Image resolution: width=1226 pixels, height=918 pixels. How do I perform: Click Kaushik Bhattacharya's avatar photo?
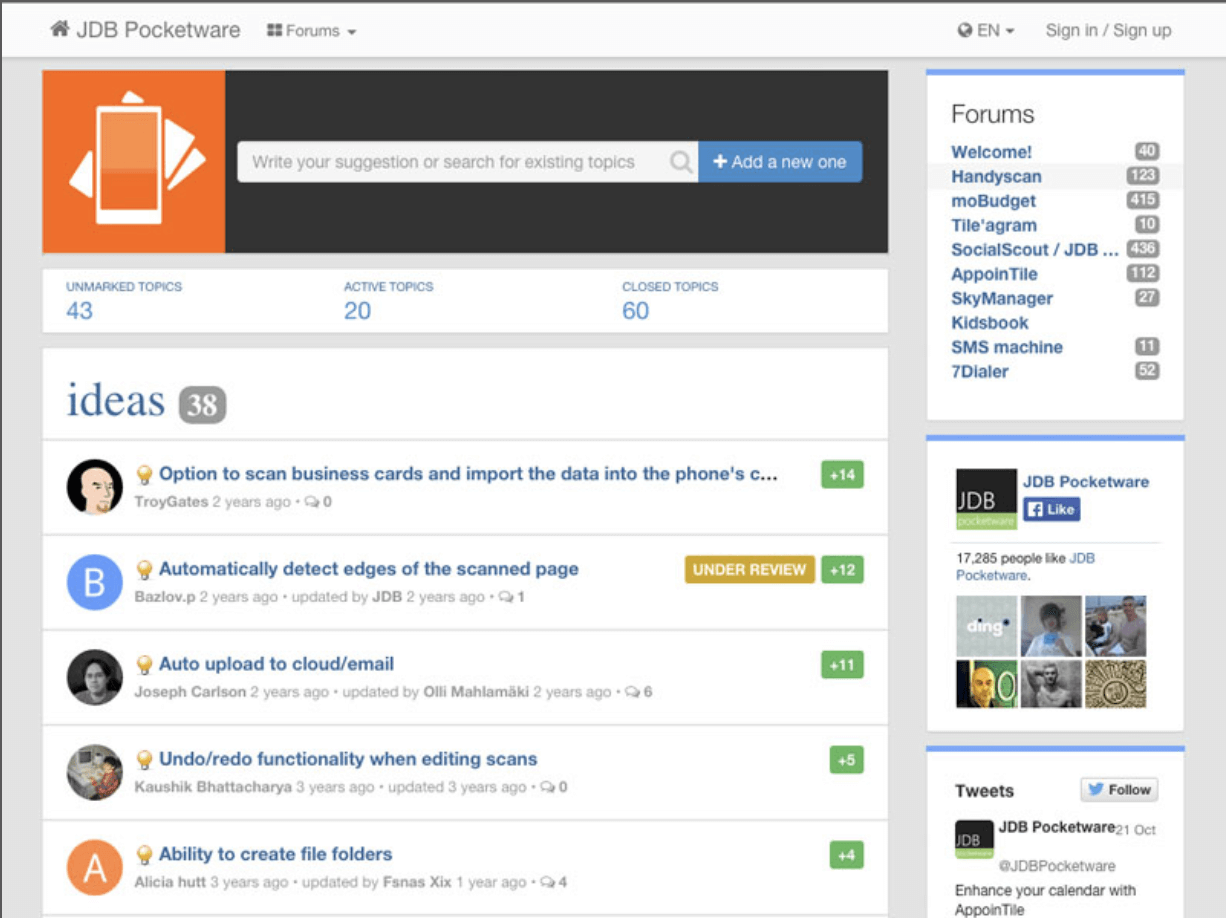pyautogui.click(x=95, y=772)
